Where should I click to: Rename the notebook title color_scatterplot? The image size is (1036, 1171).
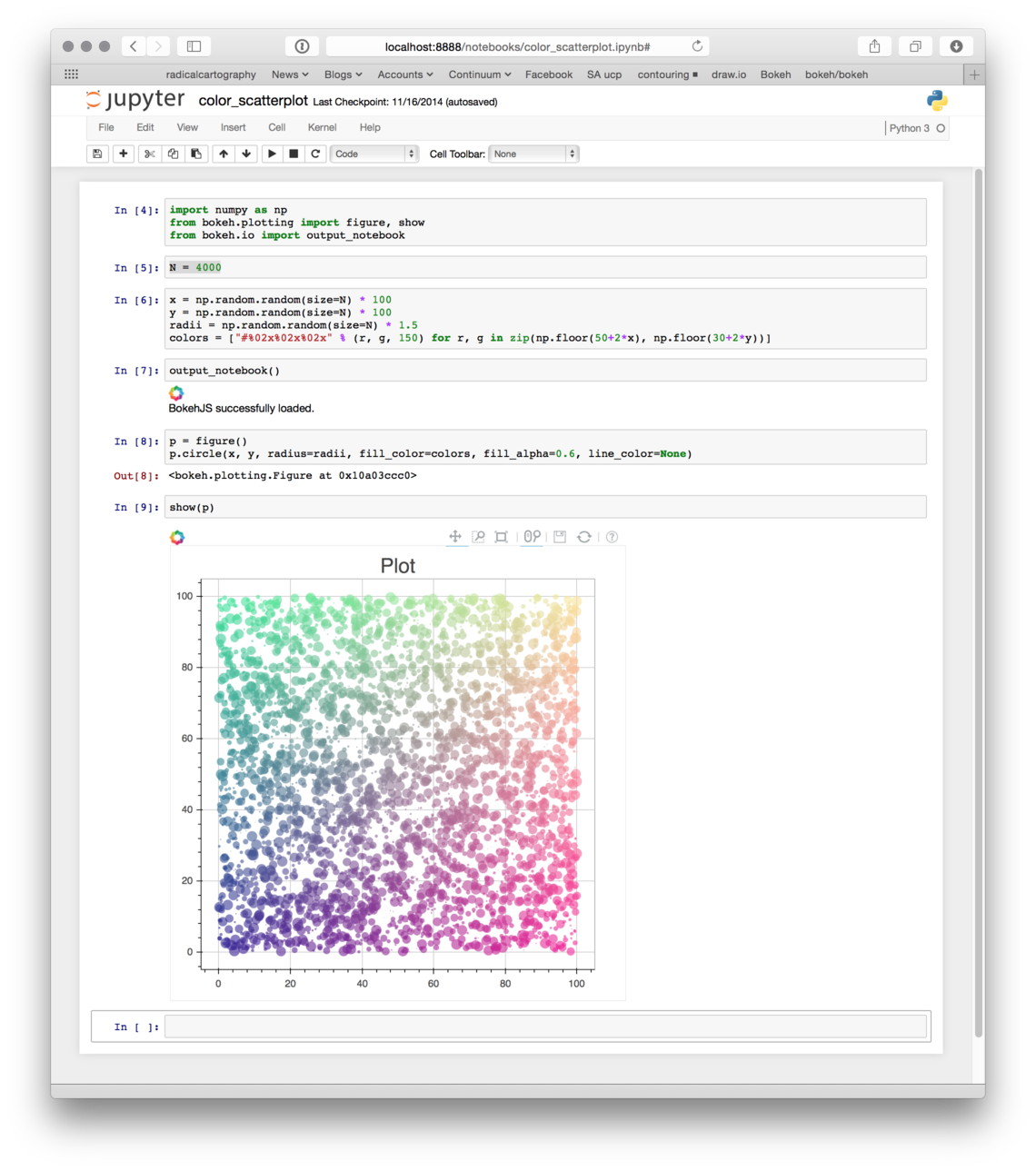pyautogui.click(x=254, y=101)
